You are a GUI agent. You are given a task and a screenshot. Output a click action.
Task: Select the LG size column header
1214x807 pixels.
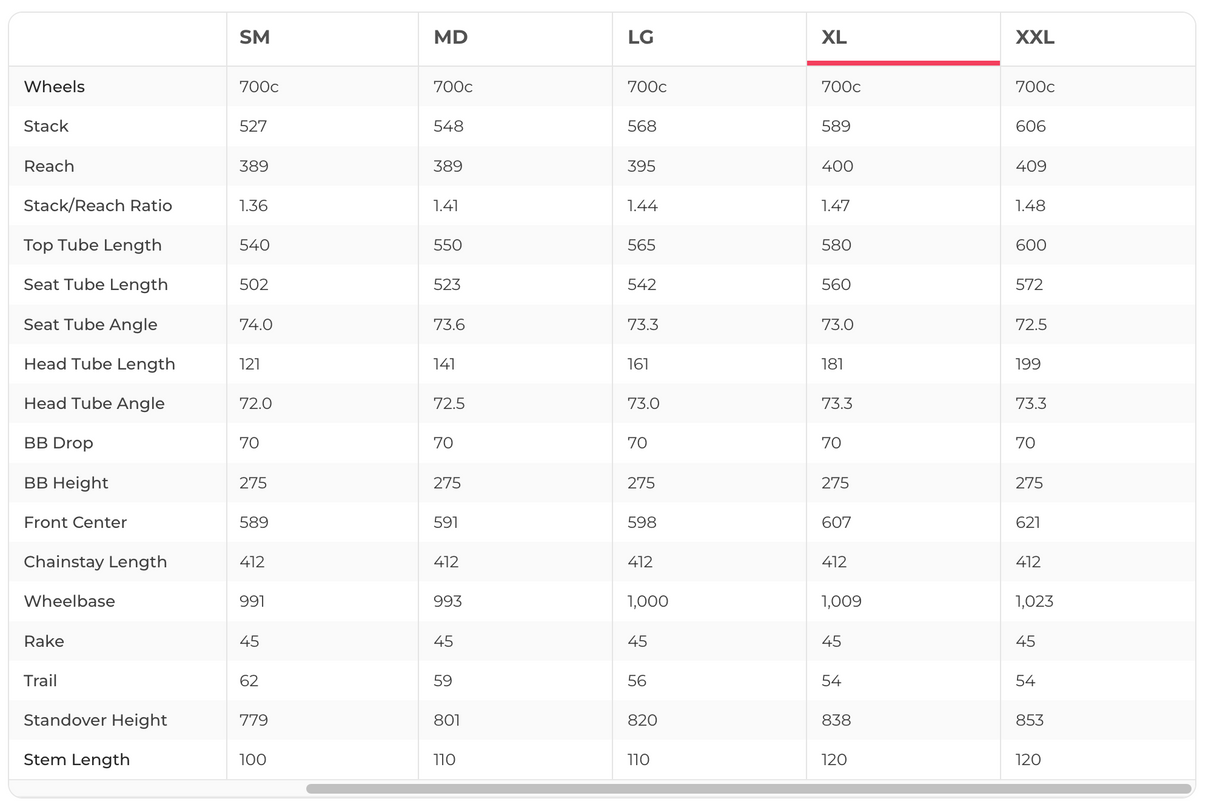click(641, 38)
